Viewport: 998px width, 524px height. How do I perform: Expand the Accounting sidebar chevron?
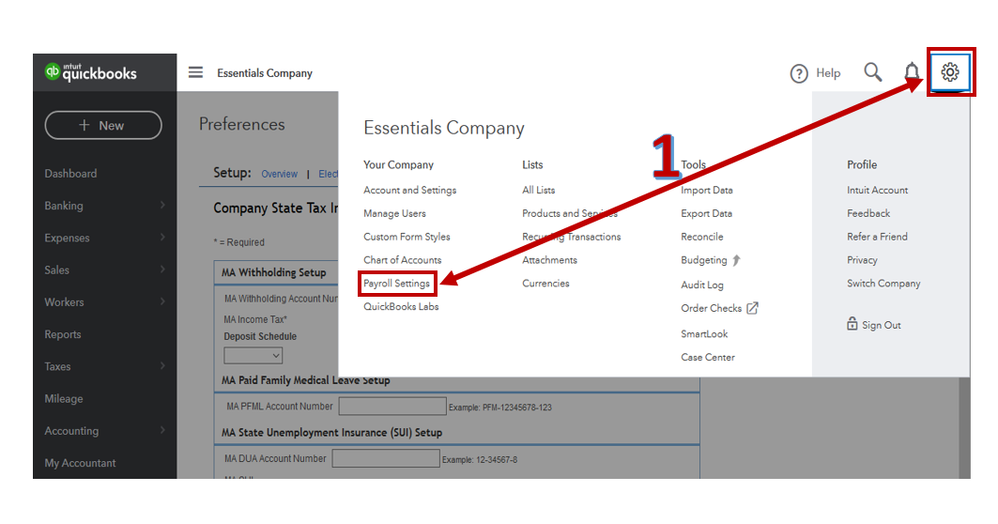tap(162, 430)
